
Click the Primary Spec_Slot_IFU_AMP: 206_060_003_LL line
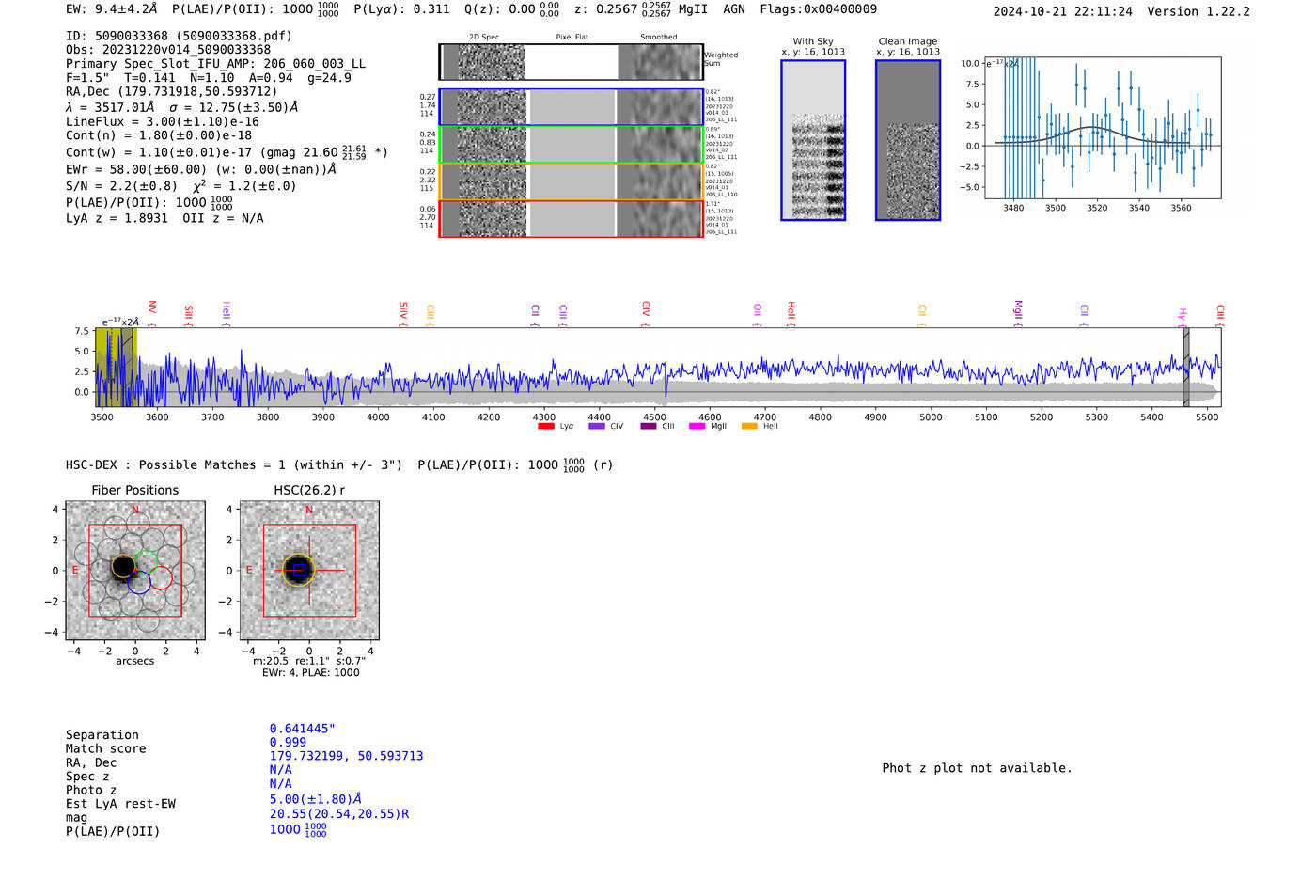(215, 63)
